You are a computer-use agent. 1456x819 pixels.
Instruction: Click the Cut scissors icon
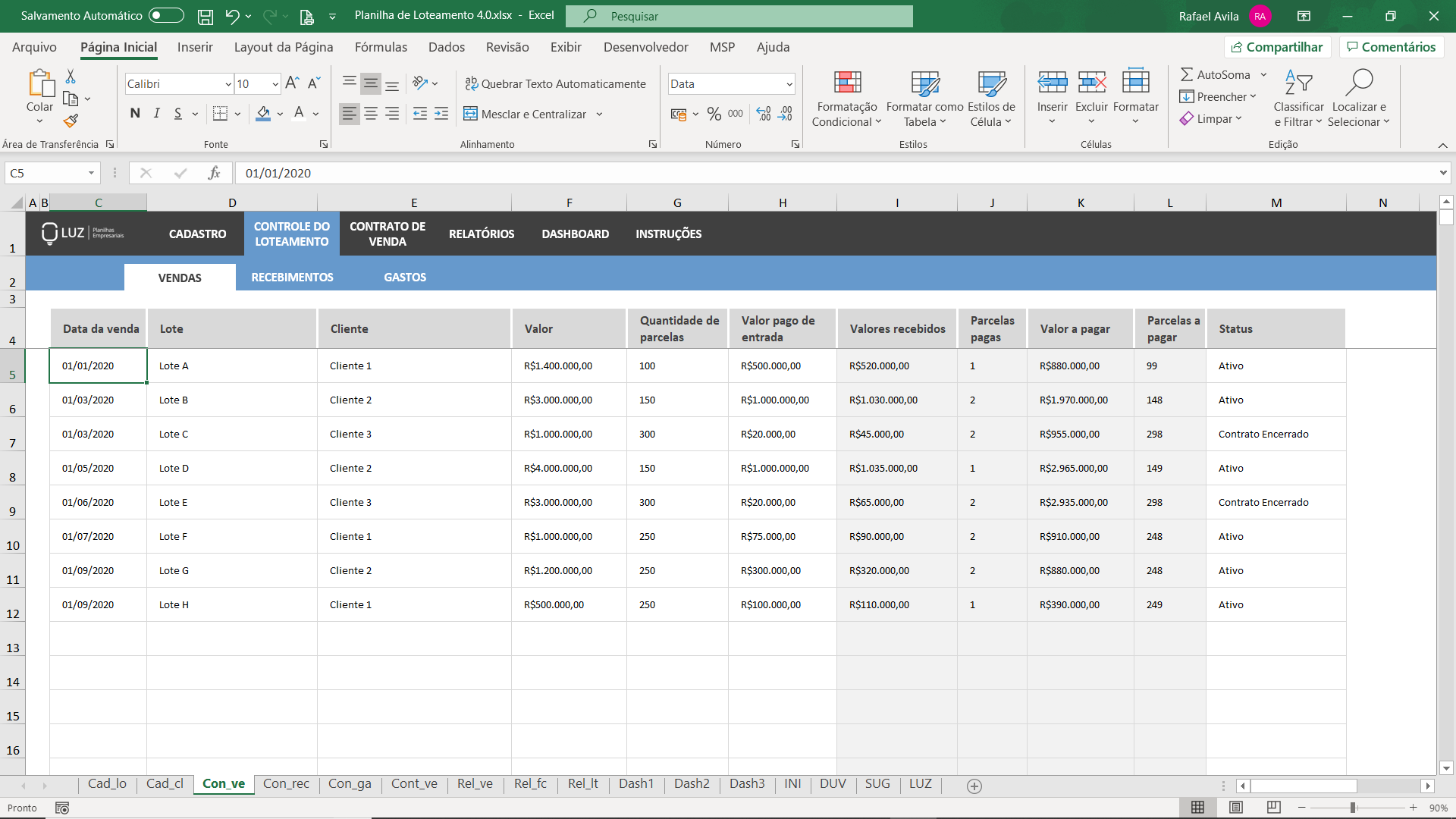pos(71,77)
